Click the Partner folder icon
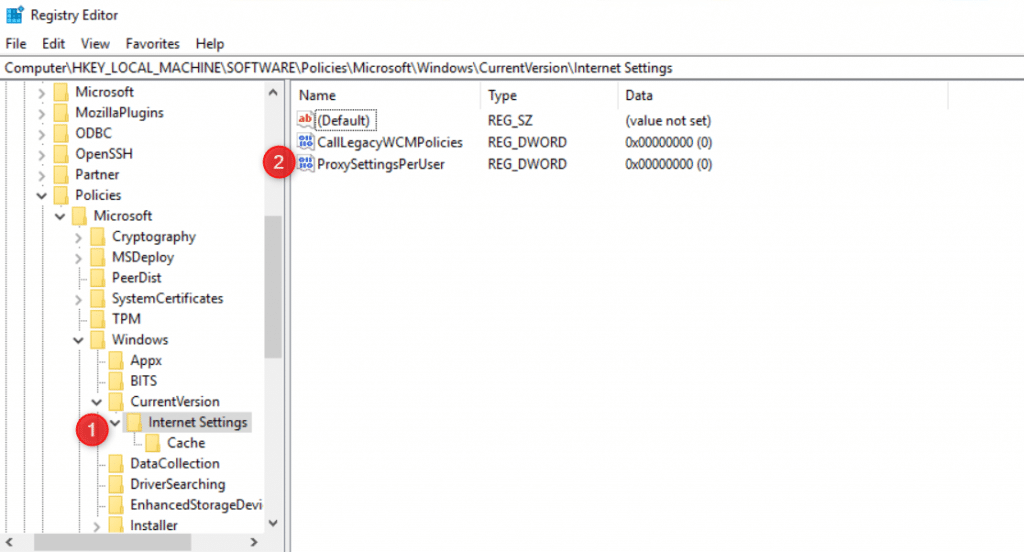1024x552 pixels. (61, 174)
